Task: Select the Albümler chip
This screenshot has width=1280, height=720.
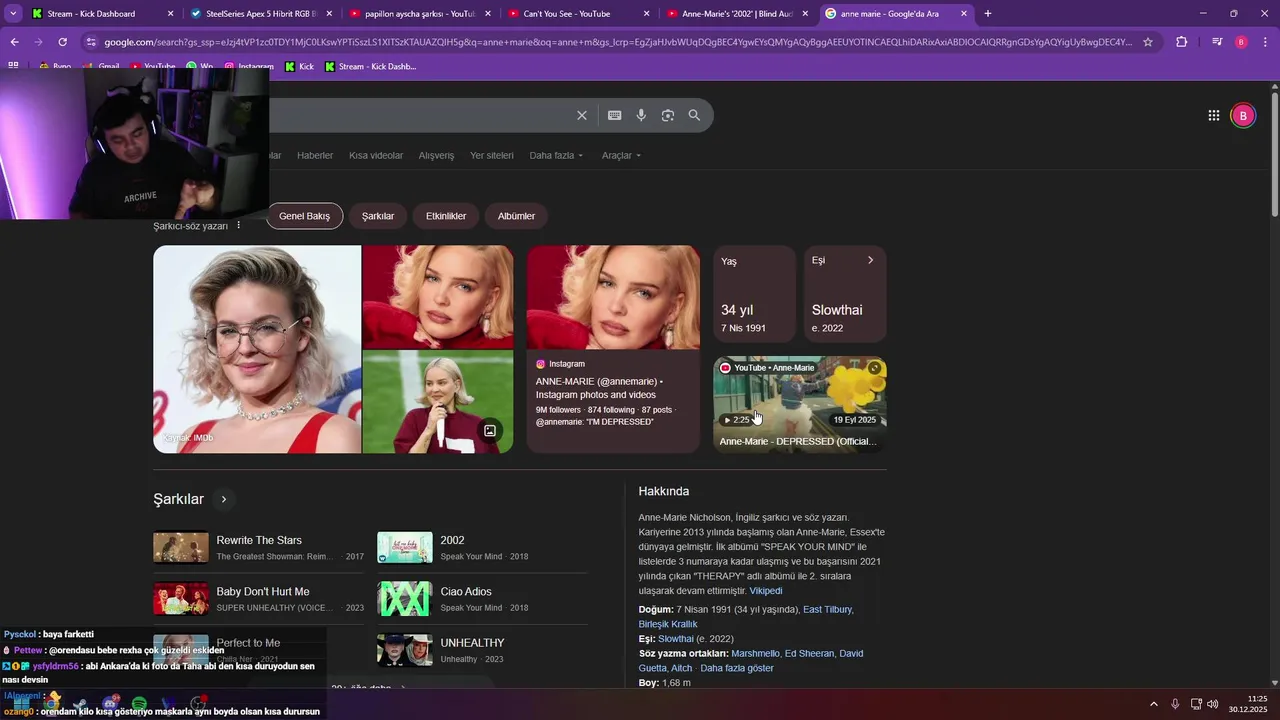Action: click(x=516, y=216)
